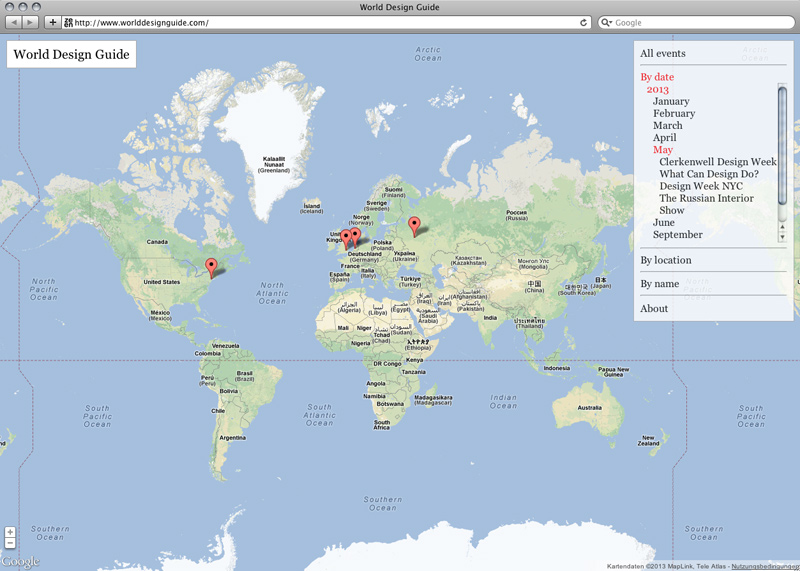800x571 pixels.
Task: Show All events in the sidebar
Action: [x=663, y=54]
